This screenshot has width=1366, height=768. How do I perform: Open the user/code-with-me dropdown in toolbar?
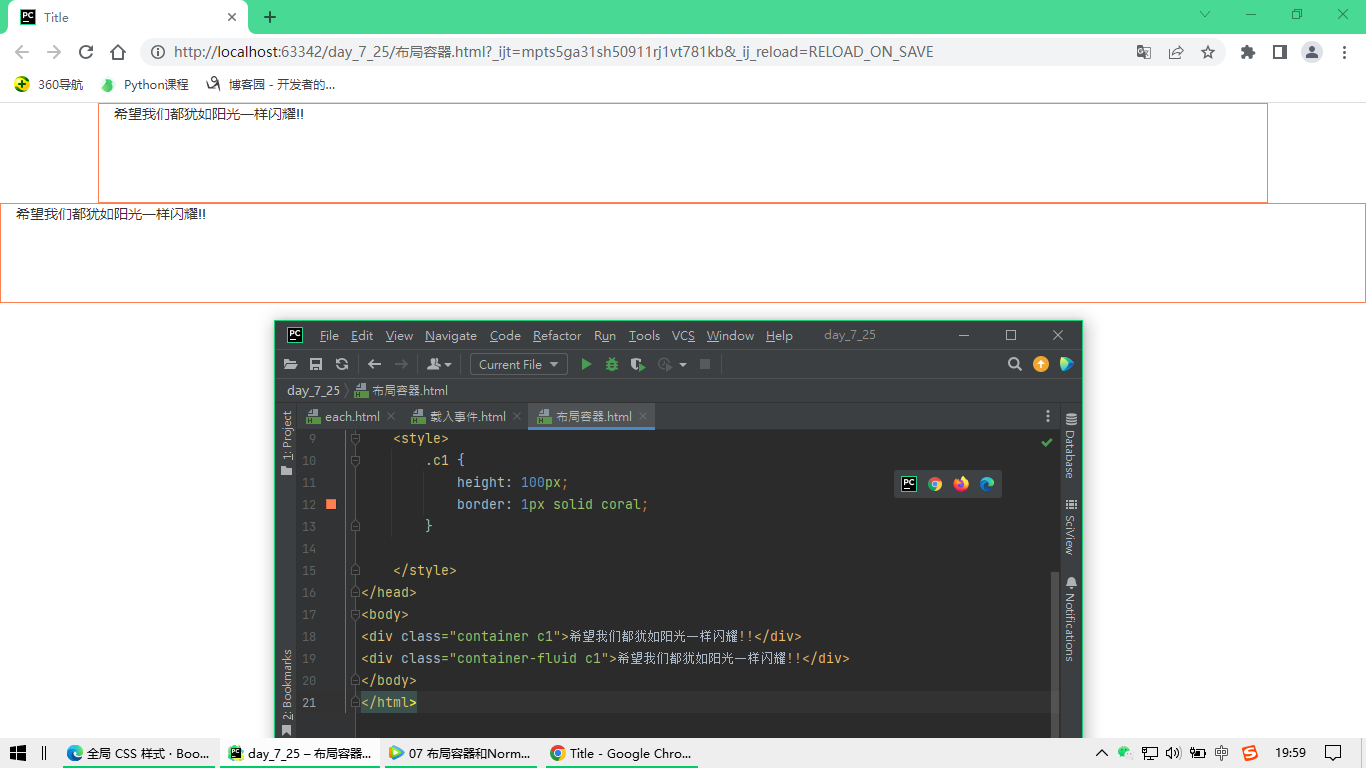click(x=439, y=365)
